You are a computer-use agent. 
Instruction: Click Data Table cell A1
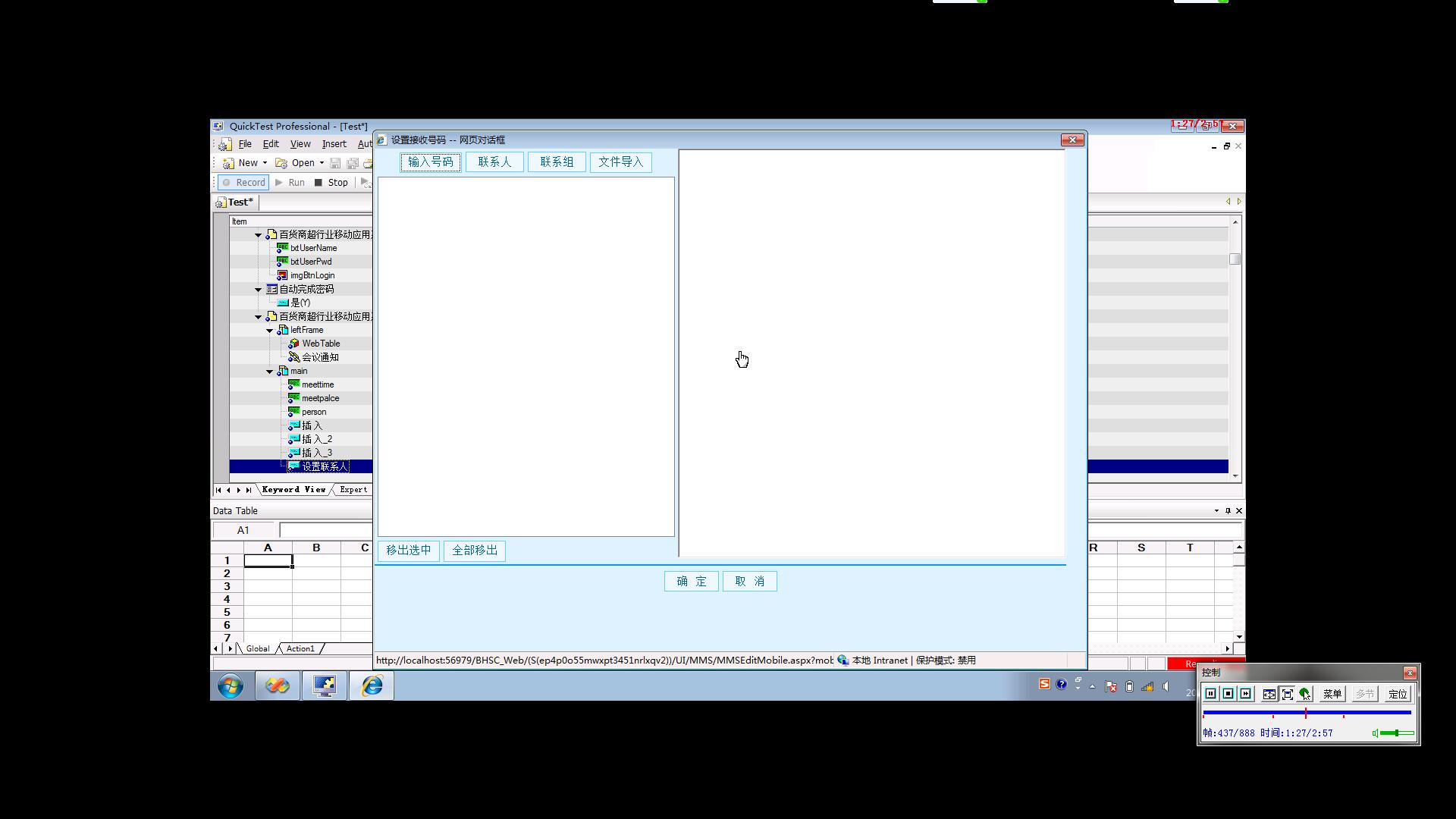coord(268,560)
